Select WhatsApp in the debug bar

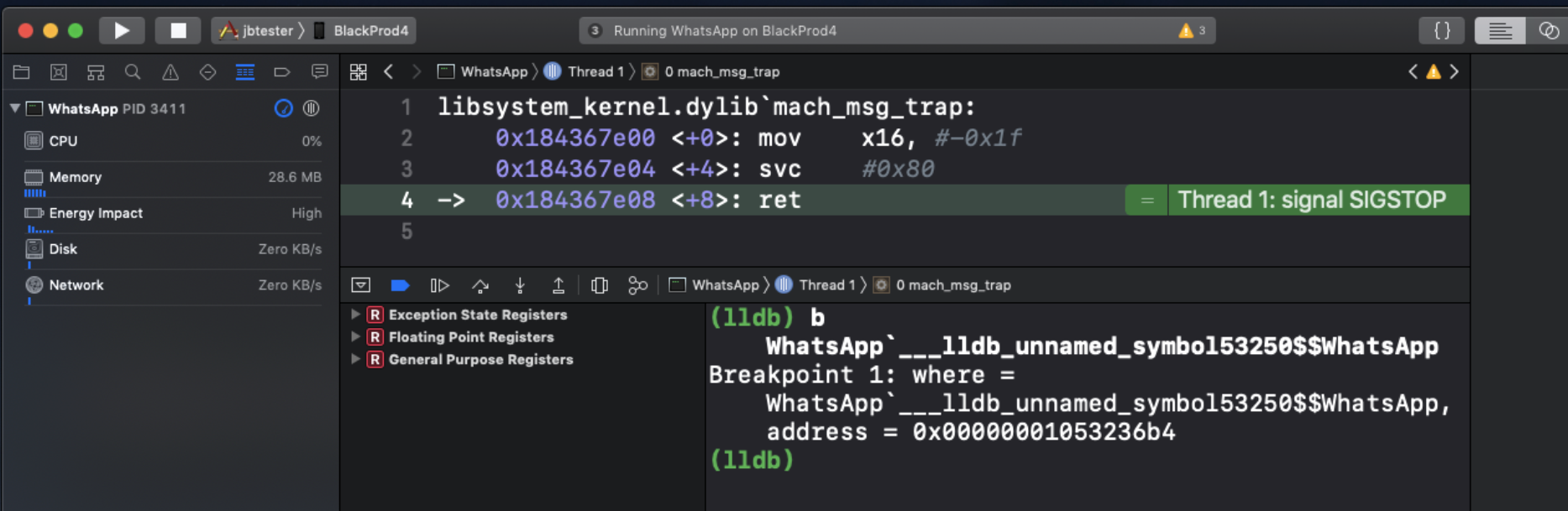(x=715, y=285)
